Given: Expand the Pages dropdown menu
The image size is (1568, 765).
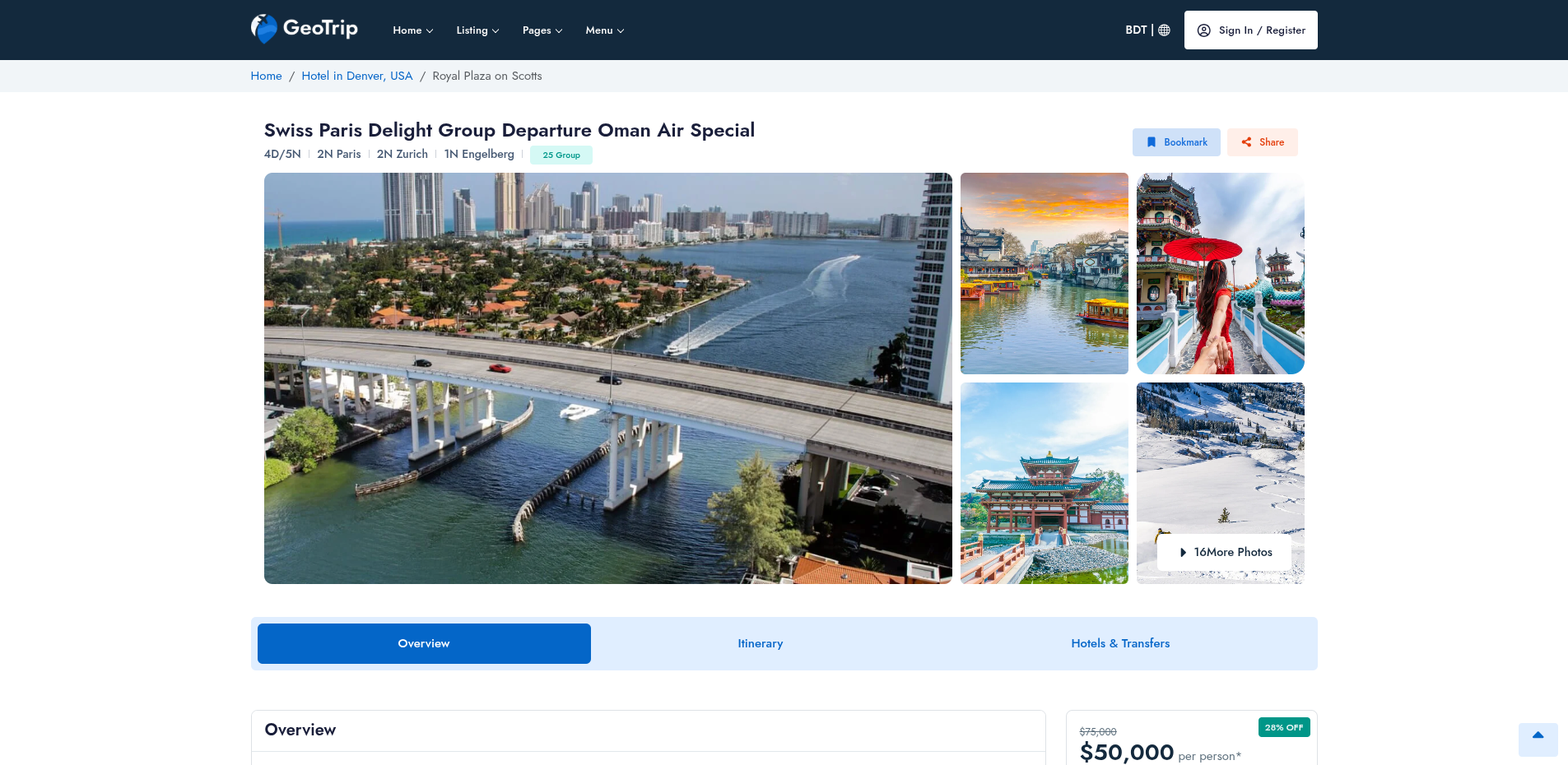Looking at the screenshot, I should [x=542, y=30].
